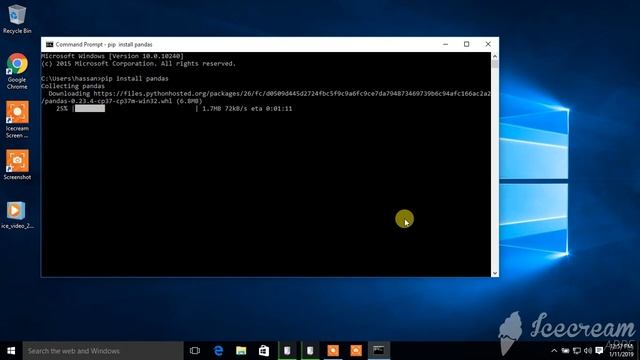Open the volume tray icon
The height and width of the screenshot is (360, 640).
tap(588, 351)
